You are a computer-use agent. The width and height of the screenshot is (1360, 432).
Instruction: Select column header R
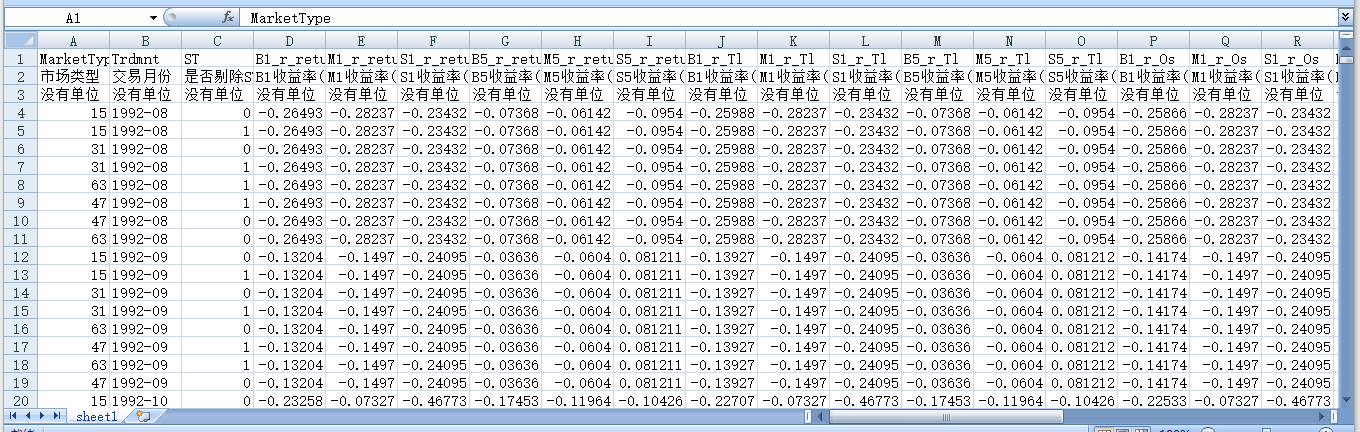(1297, 40)
